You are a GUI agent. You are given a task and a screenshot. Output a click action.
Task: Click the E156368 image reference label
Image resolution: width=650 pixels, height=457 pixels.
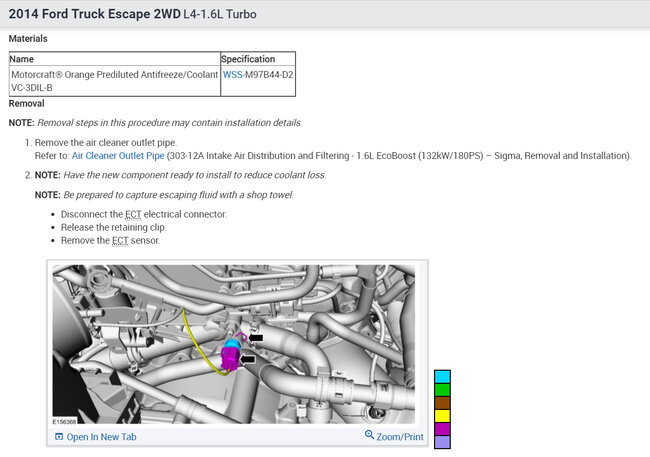[66, 422]
